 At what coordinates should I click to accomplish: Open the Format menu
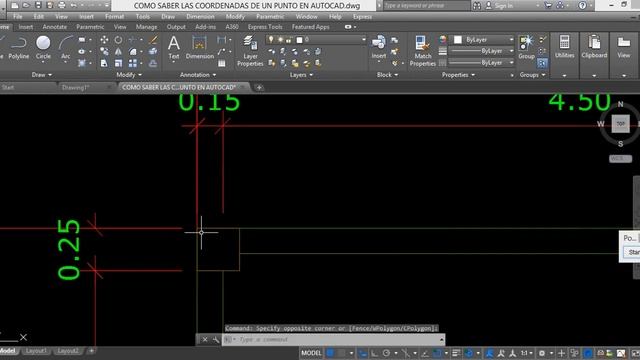pos(114,17)
